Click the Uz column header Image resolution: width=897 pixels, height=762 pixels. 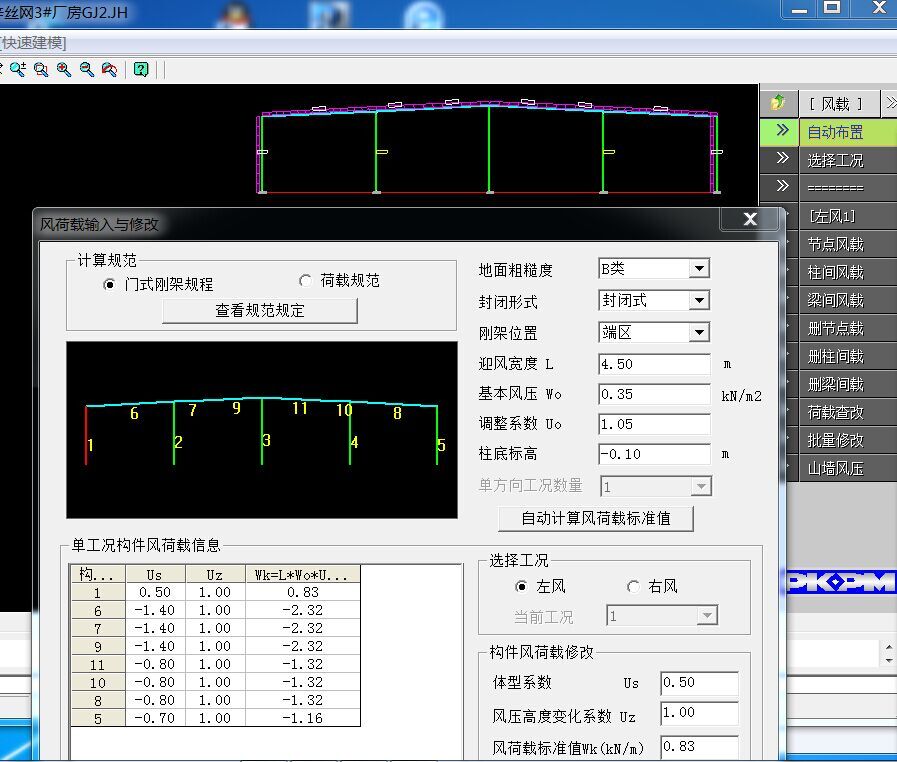click(x=215, y=574)
